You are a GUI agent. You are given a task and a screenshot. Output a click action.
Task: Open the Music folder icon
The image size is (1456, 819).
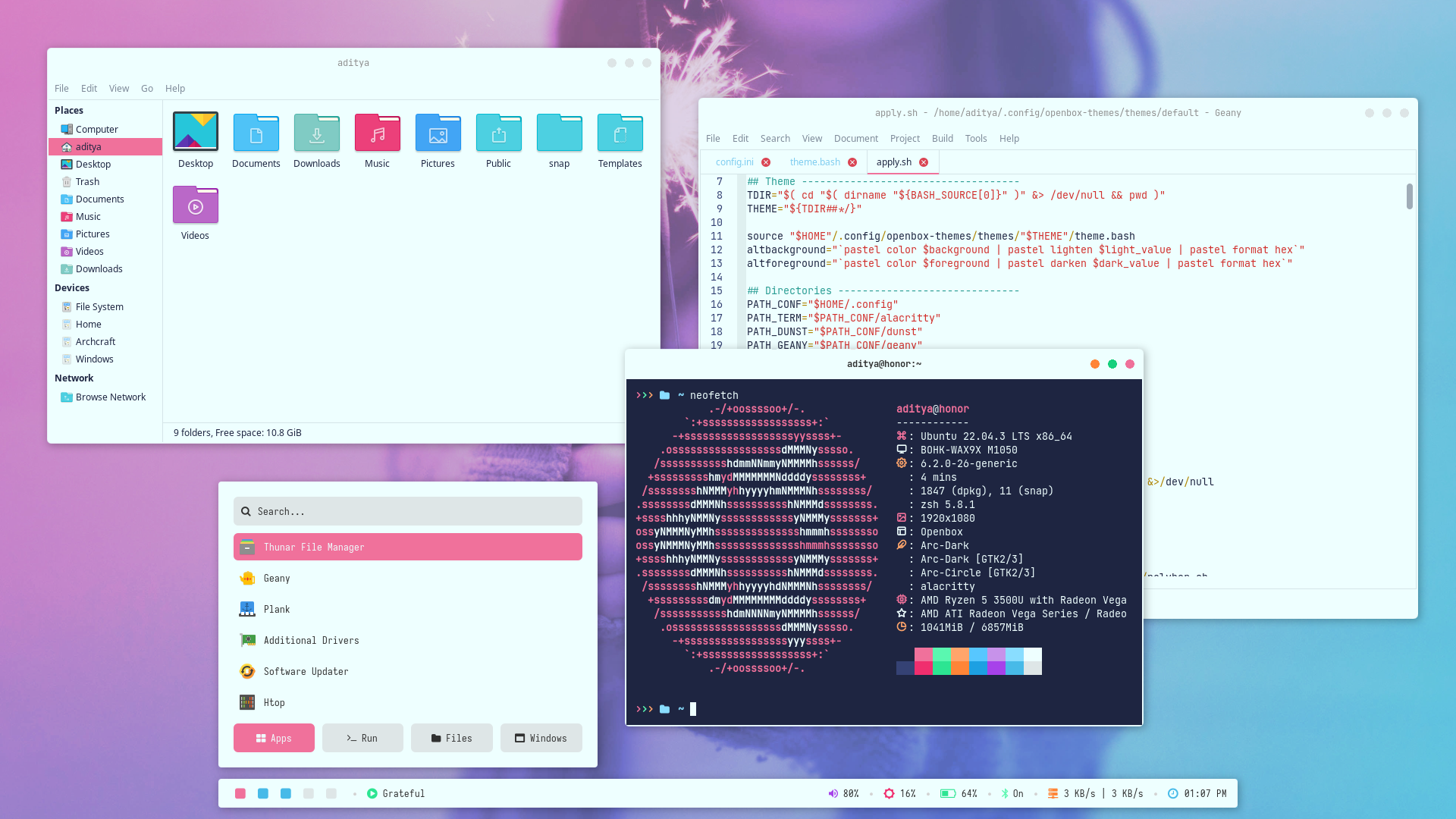pos(377,134)
